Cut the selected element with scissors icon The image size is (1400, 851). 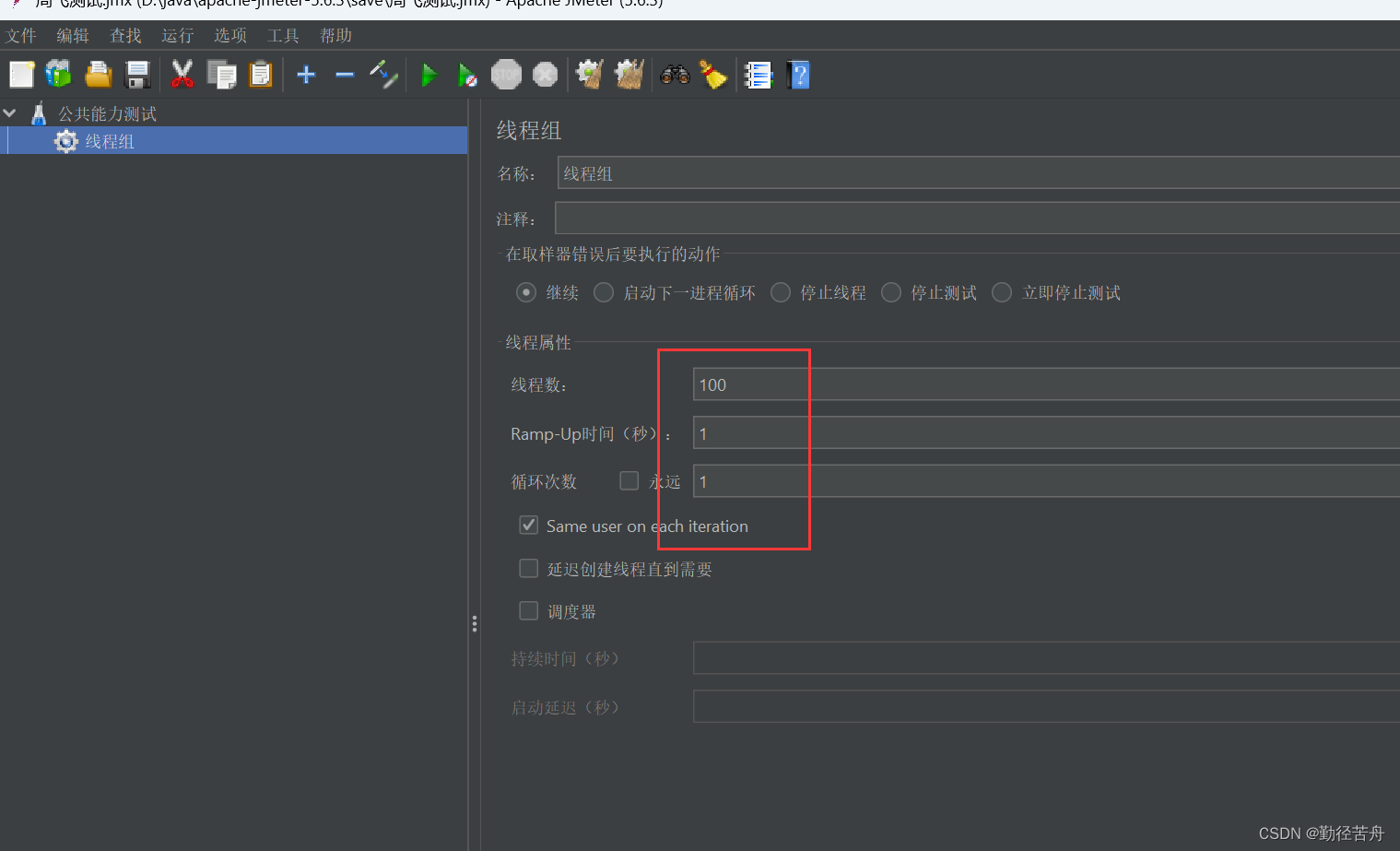click(x=182, y=75)
